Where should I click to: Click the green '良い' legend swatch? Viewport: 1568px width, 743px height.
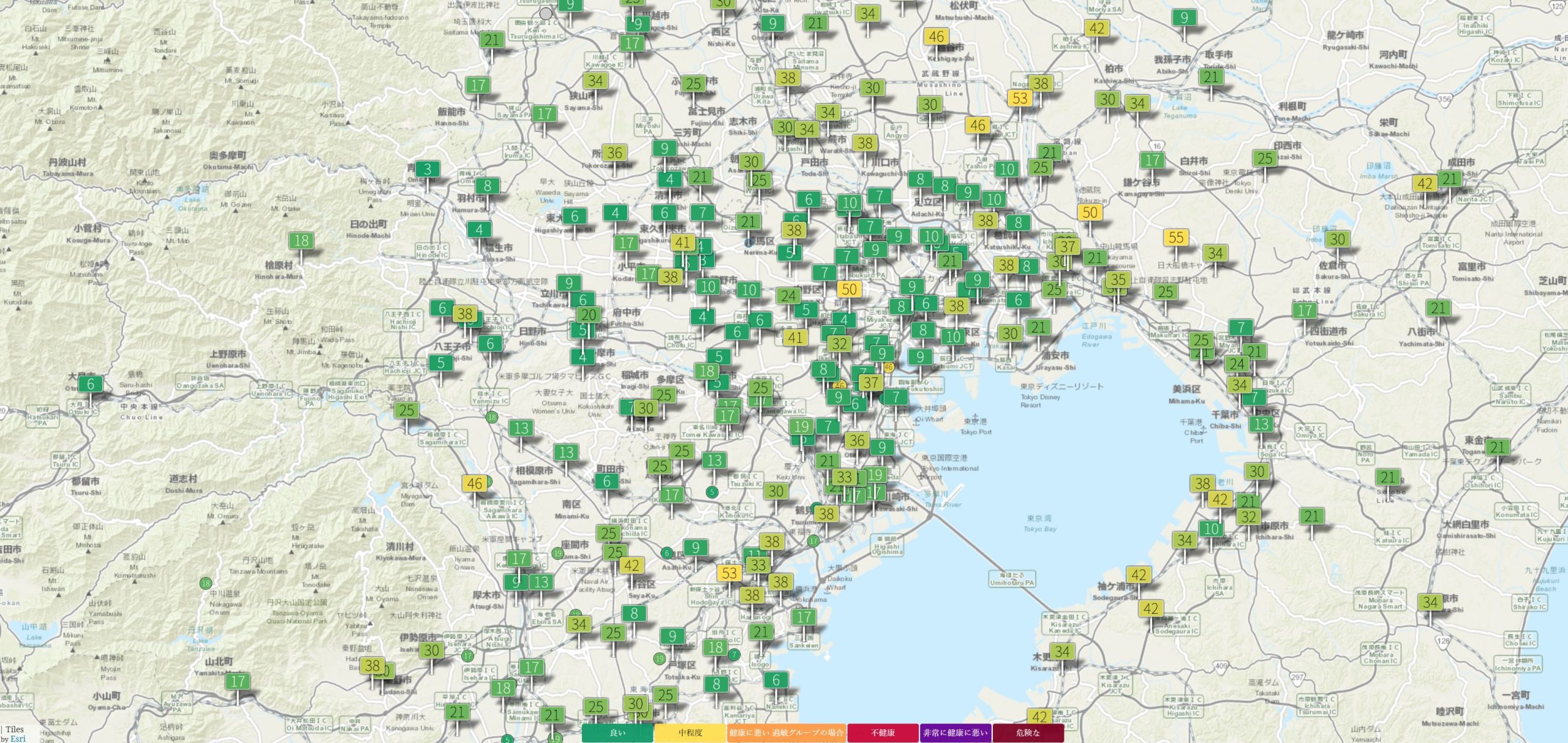[x=617, y=733]
